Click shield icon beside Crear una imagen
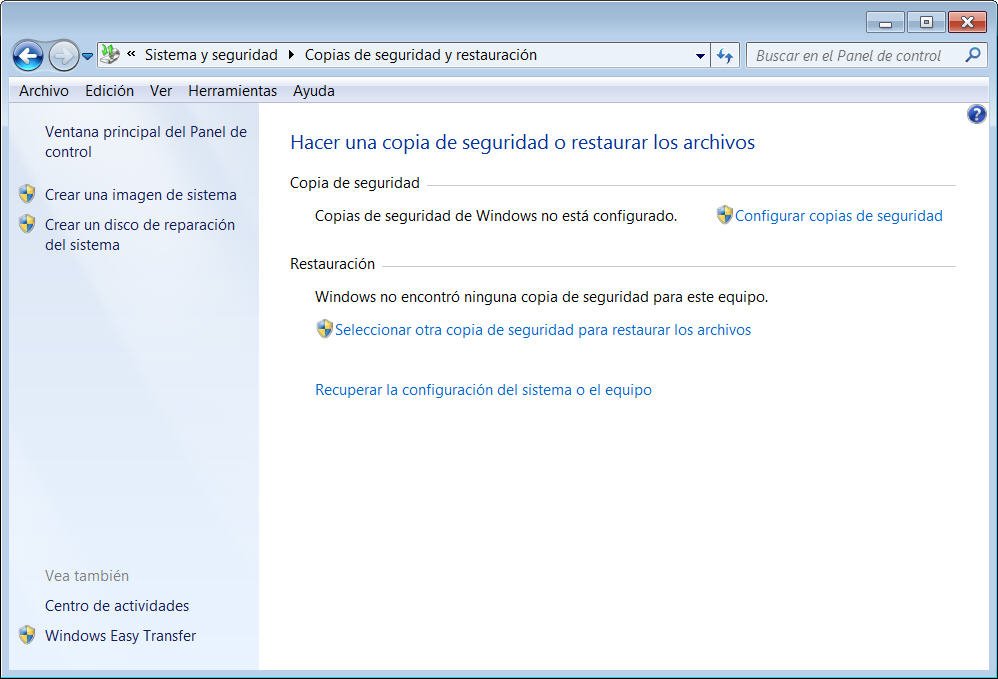This screenshot has height=679, width=998. coord(27,193)
